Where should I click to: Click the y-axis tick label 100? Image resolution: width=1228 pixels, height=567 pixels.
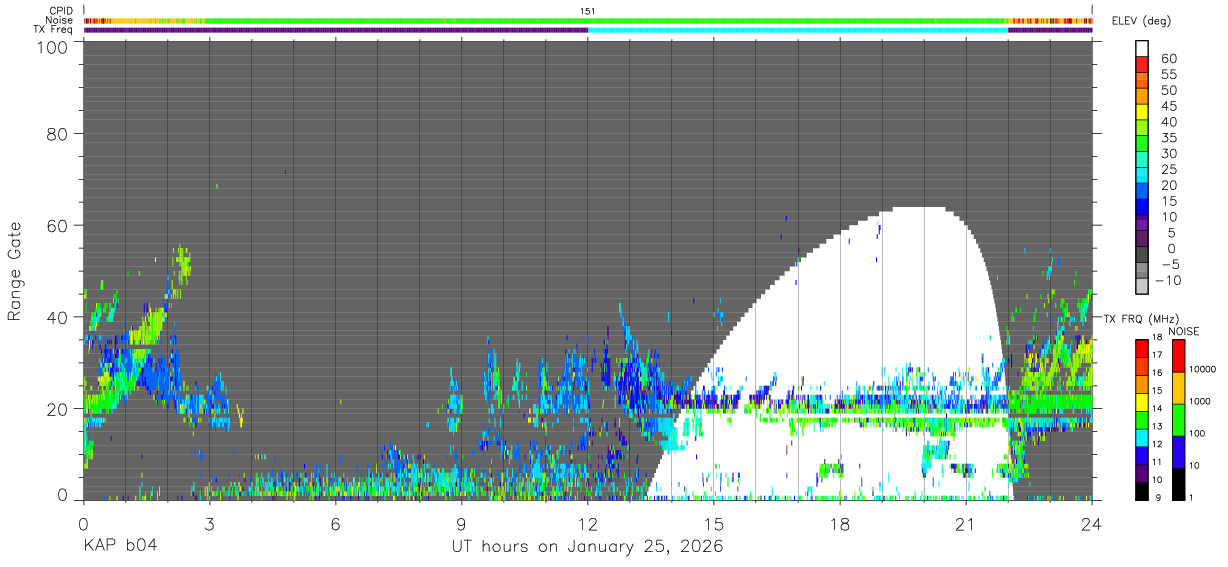[x=52, y=47]
